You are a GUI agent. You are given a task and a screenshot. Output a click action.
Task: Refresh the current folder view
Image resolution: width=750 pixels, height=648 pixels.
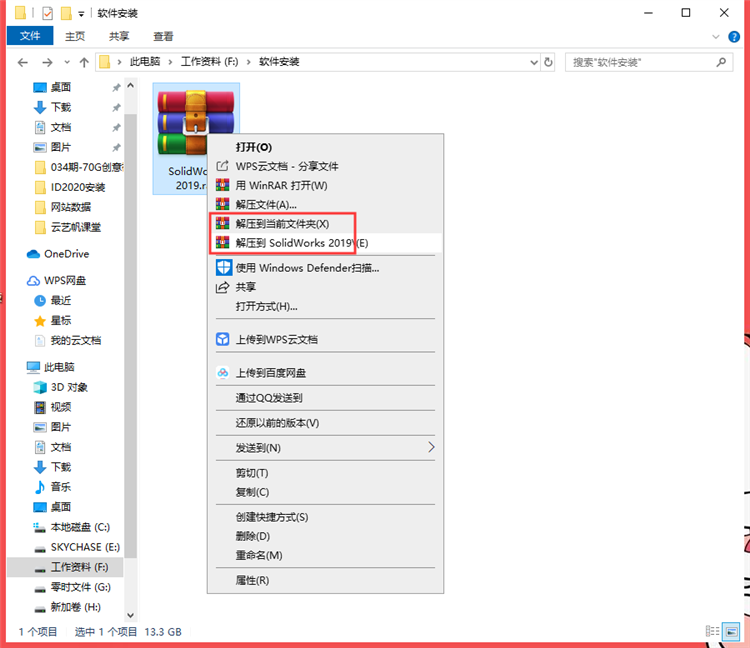548,62
